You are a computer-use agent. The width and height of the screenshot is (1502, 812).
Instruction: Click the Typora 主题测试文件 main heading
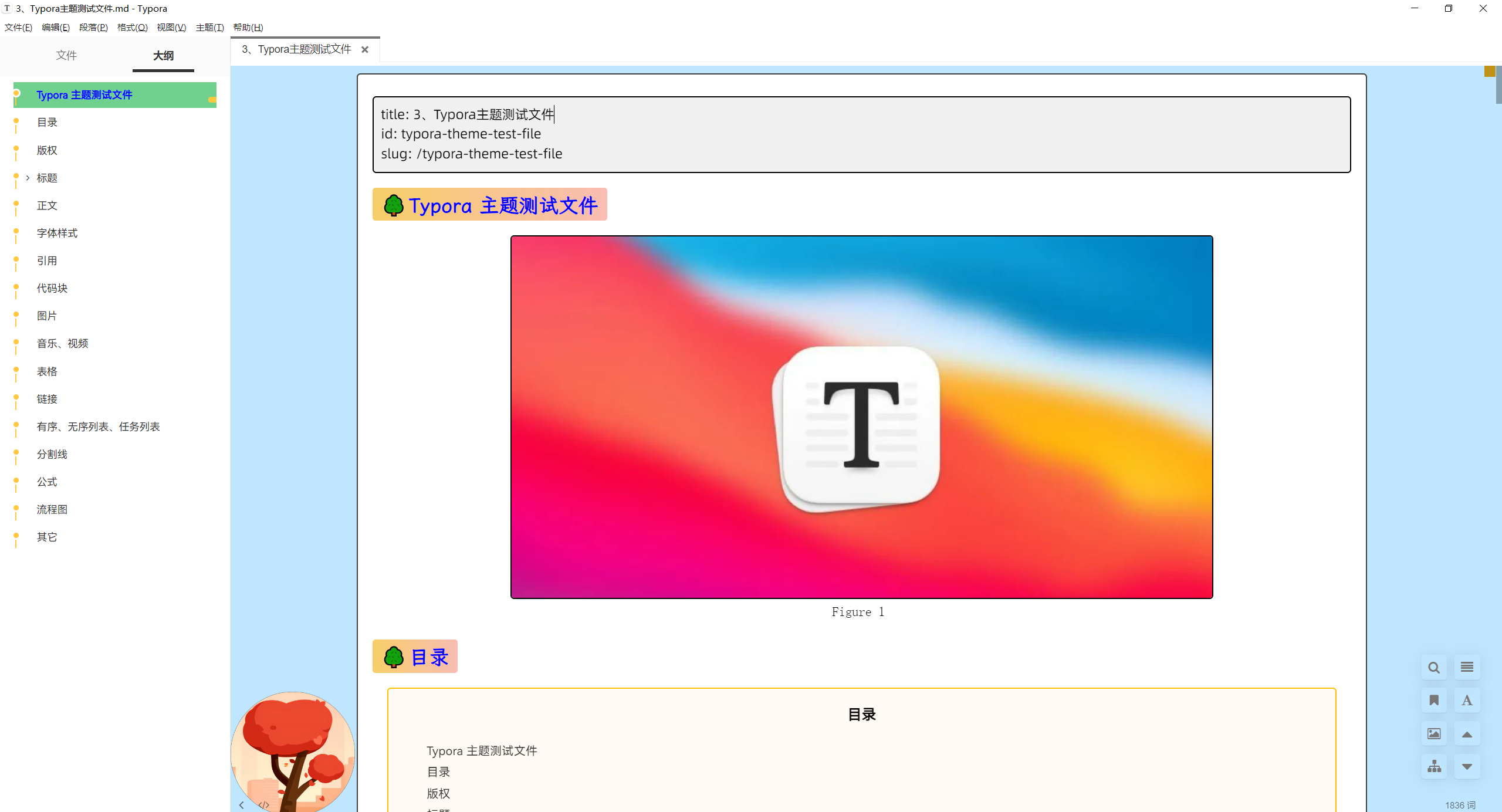489,205
